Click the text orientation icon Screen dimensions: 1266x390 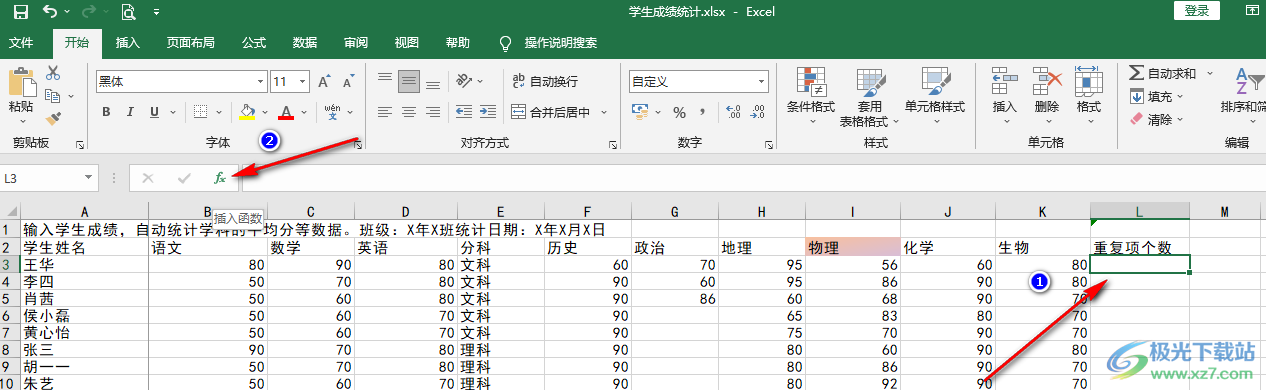[464, 81]
